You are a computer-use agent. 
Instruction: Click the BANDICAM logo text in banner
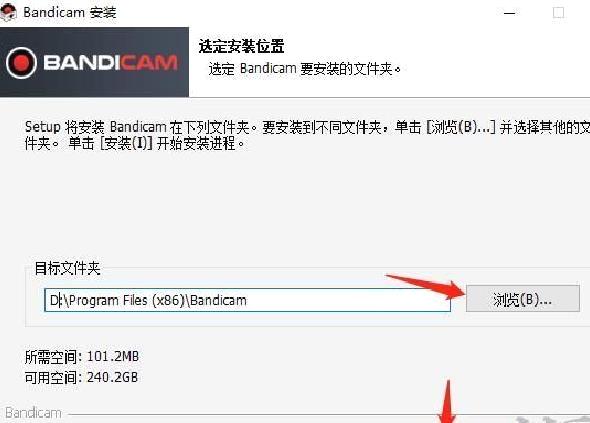110,62
